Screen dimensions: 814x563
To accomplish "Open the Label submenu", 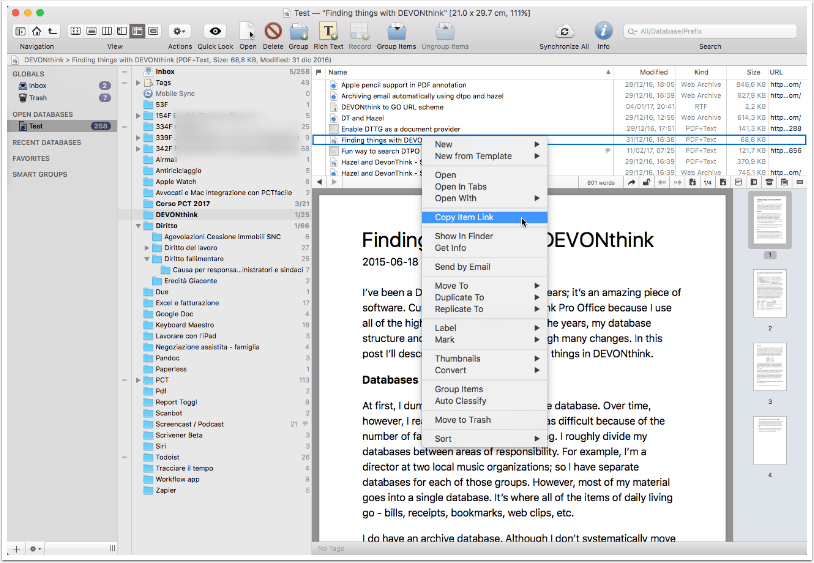I will [x=484, y=328].
